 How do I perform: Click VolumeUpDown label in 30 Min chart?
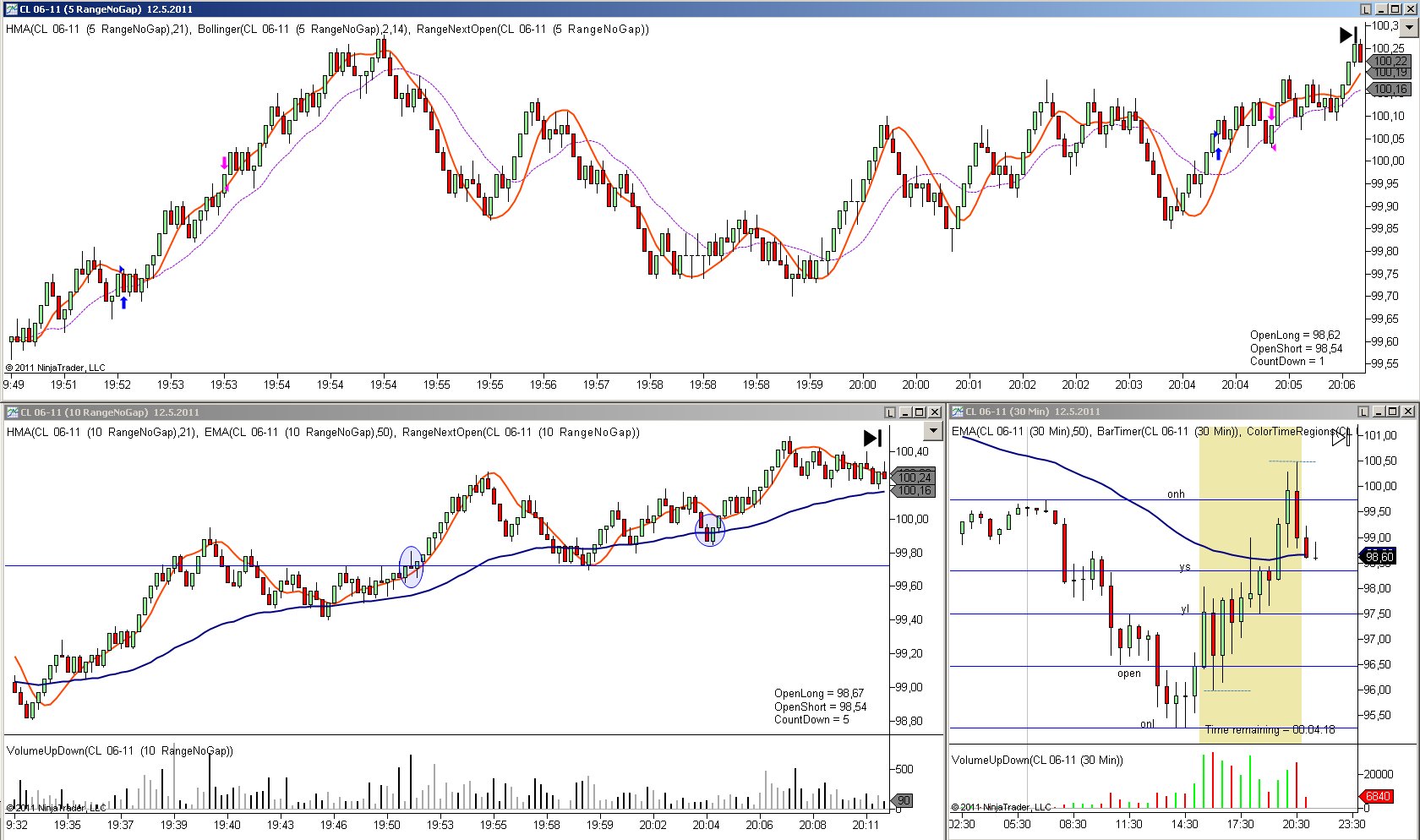point(1037,760)
